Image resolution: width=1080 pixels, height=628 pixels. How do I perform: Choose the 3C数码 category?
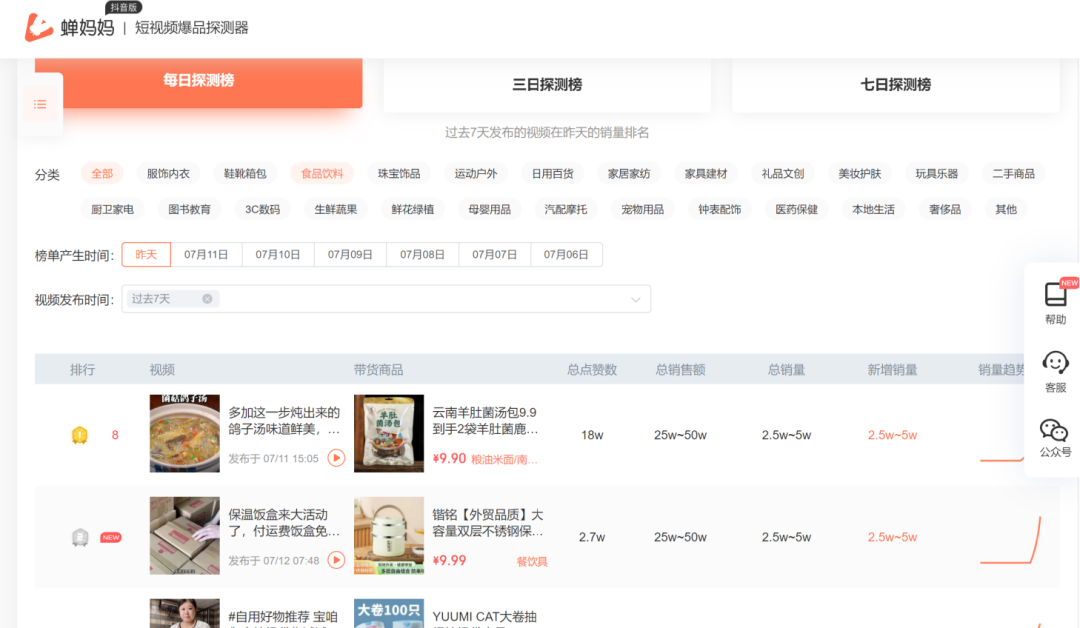262,209
